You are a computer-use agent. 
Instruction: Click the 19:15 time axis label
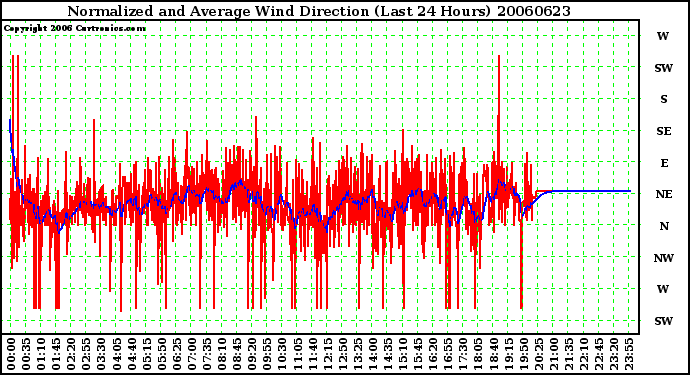click(x=508, y=354)
